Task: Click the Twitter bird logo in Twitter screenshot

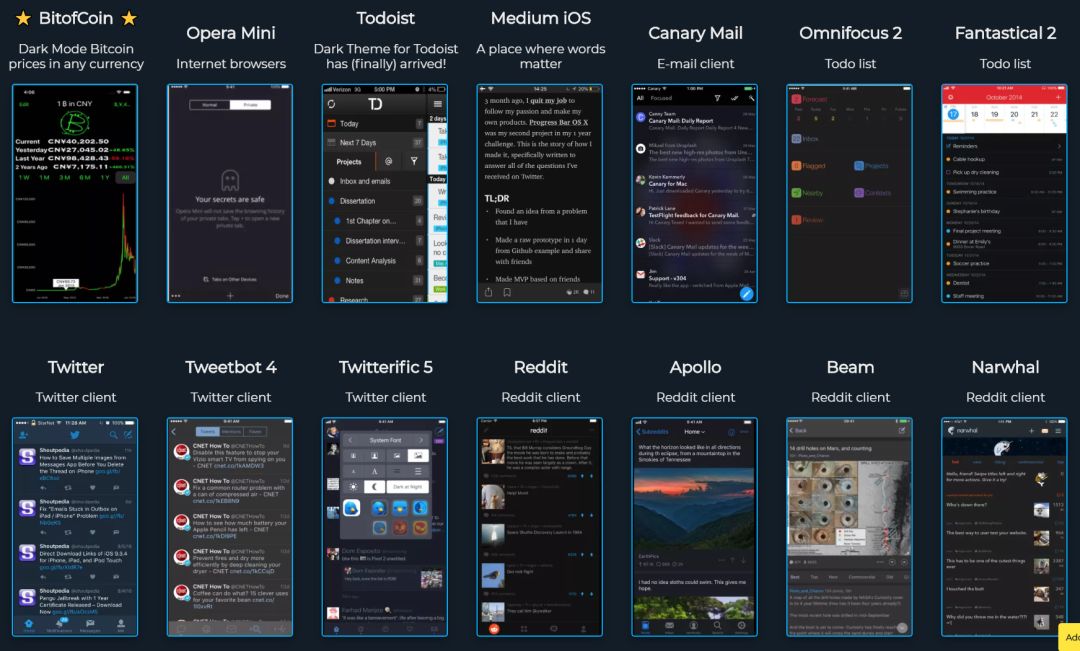Action: (74, 435)
